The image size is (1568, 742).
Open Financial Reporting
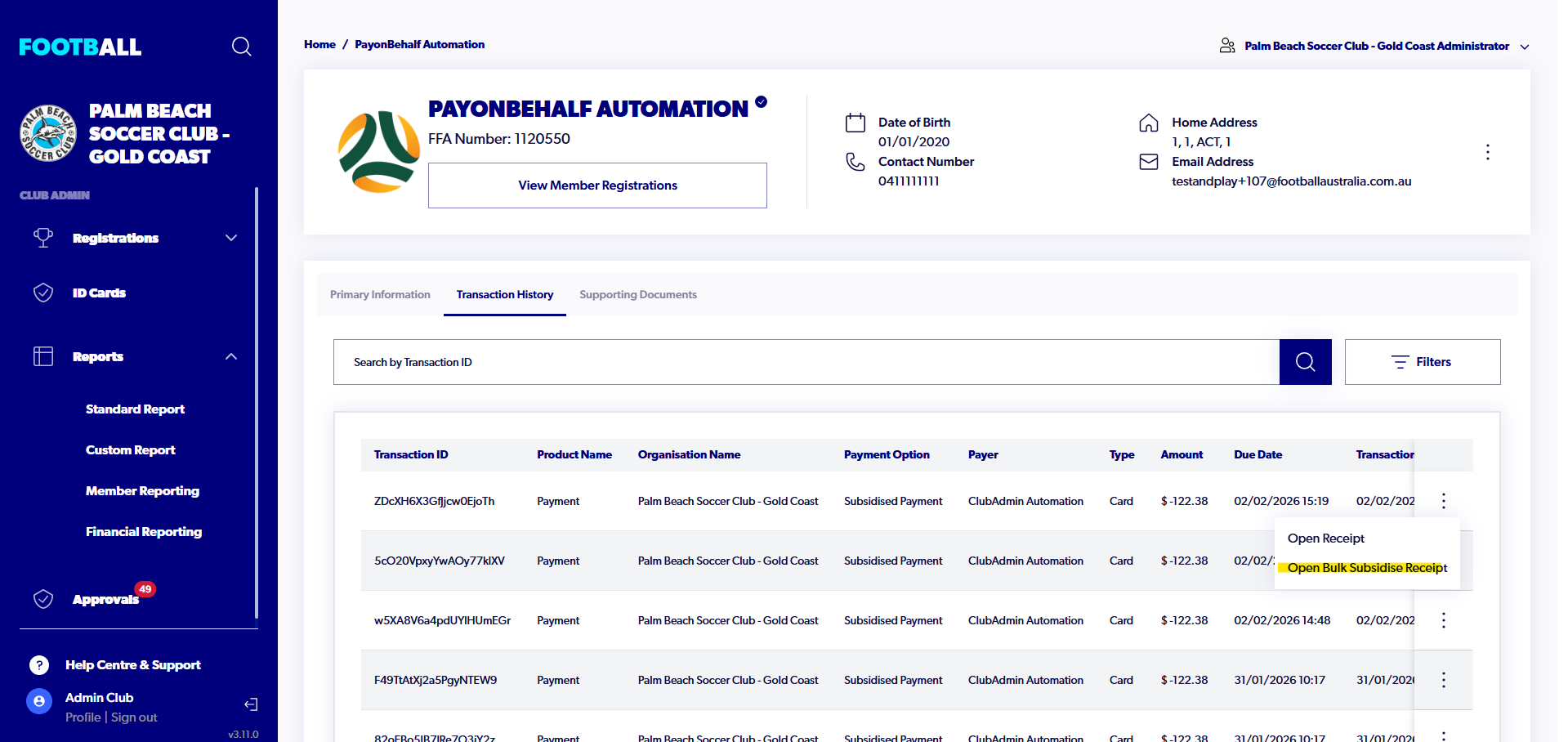tap(144, 531)
